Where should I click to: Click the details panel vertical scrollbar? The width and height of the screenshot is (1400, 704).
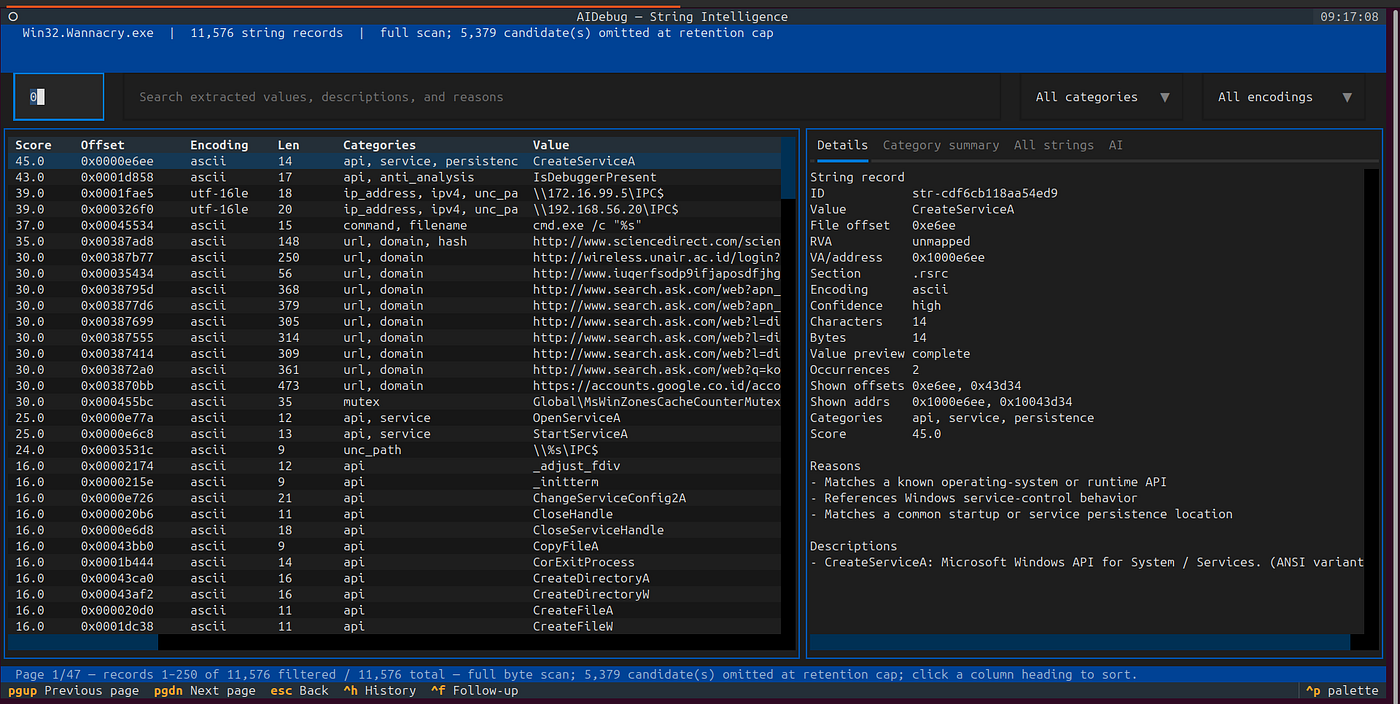[1372, 400]
